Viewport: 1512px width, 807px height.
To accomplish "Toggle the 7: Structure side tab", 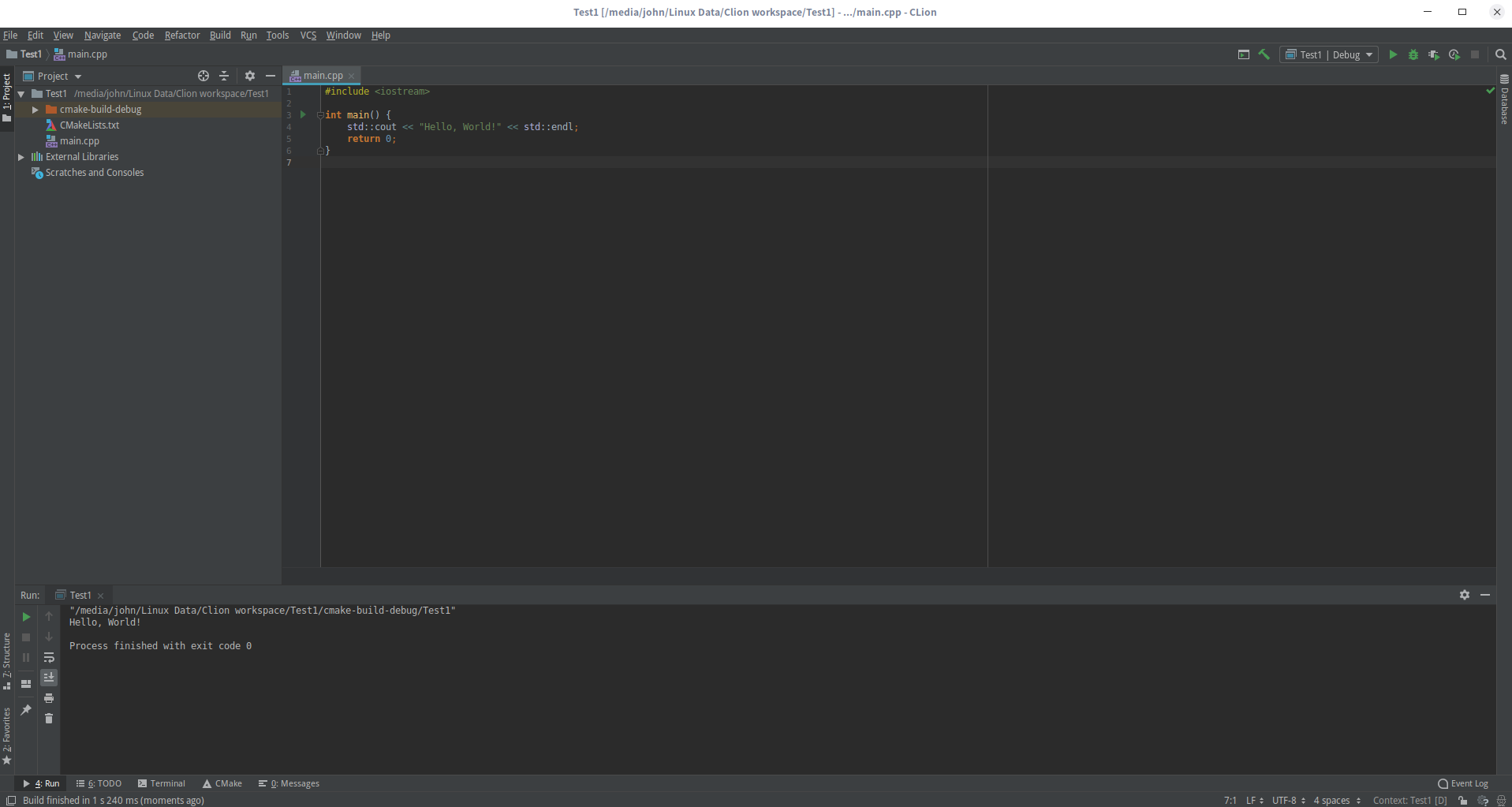I will click(x=6, y=661).
